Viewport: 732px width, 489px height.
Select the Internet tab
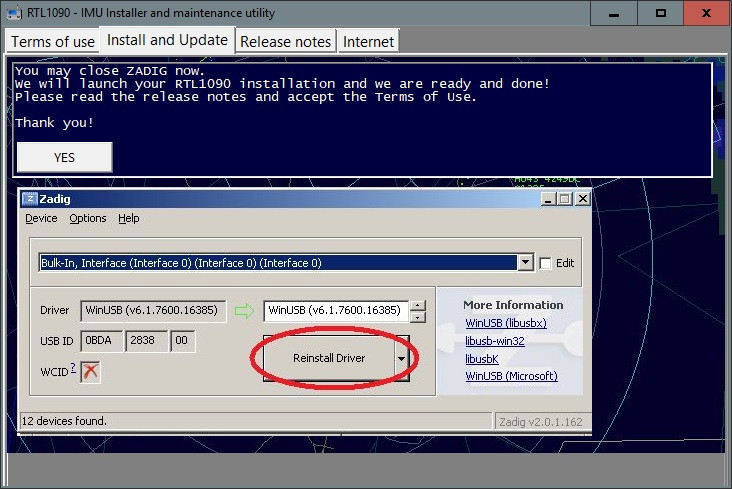[x=368, y=42]
